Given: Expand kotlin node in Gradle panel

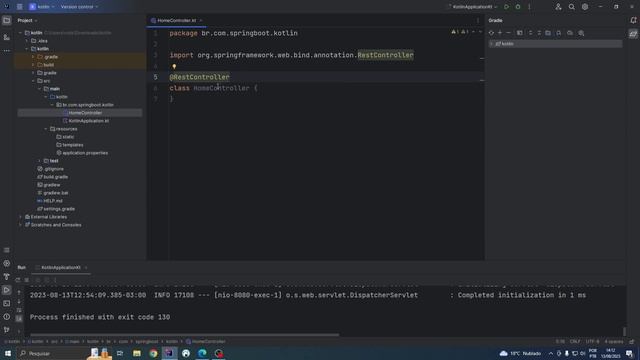Looking at the screenshot, I should (x=492, y=44).
